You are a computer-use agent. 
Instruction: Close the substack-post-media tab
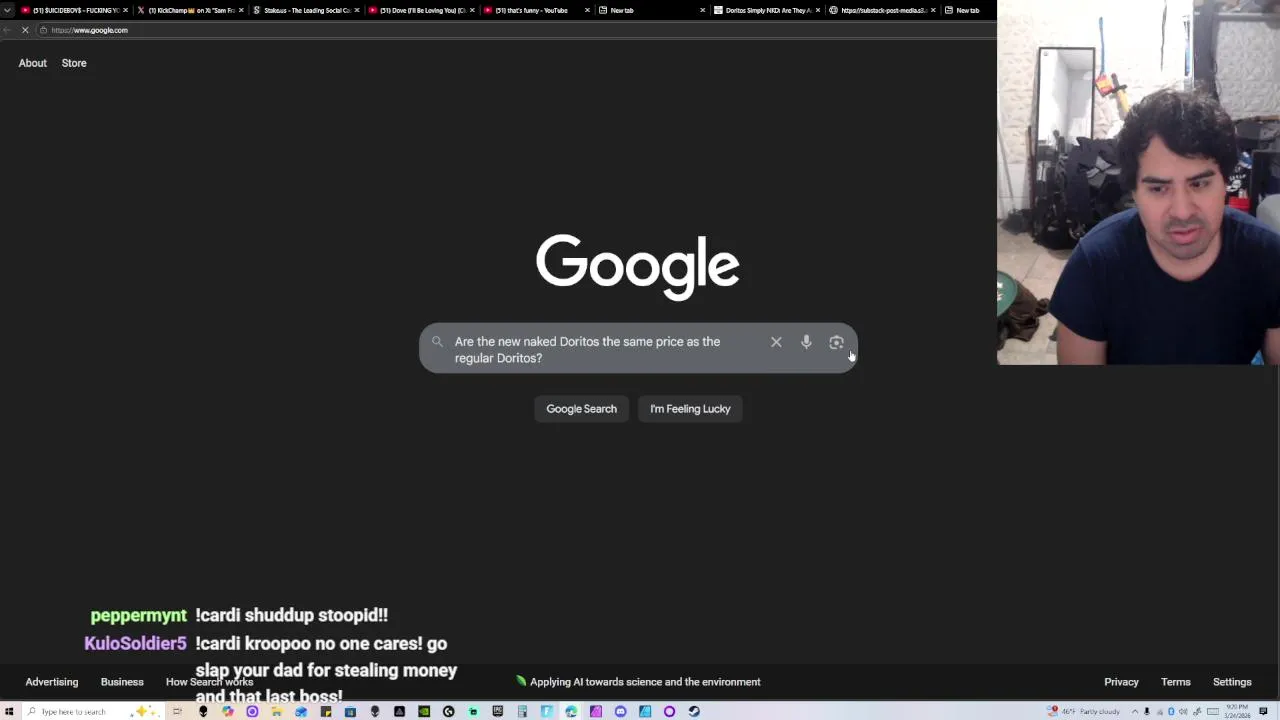pos(933,10)
